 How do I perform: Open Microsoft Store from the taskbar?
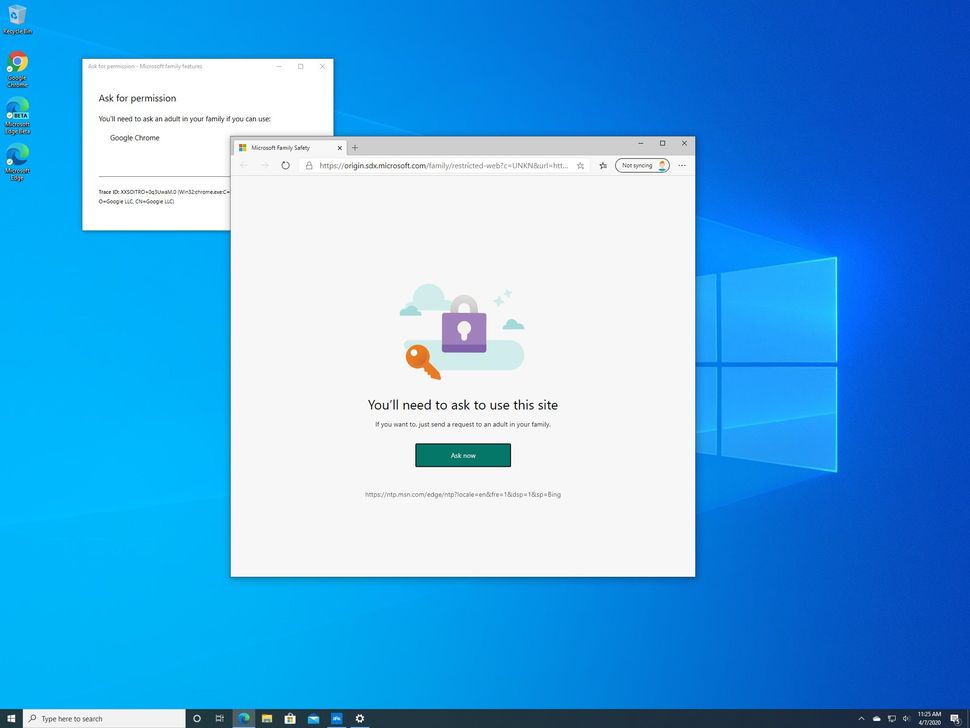[289, 718]
